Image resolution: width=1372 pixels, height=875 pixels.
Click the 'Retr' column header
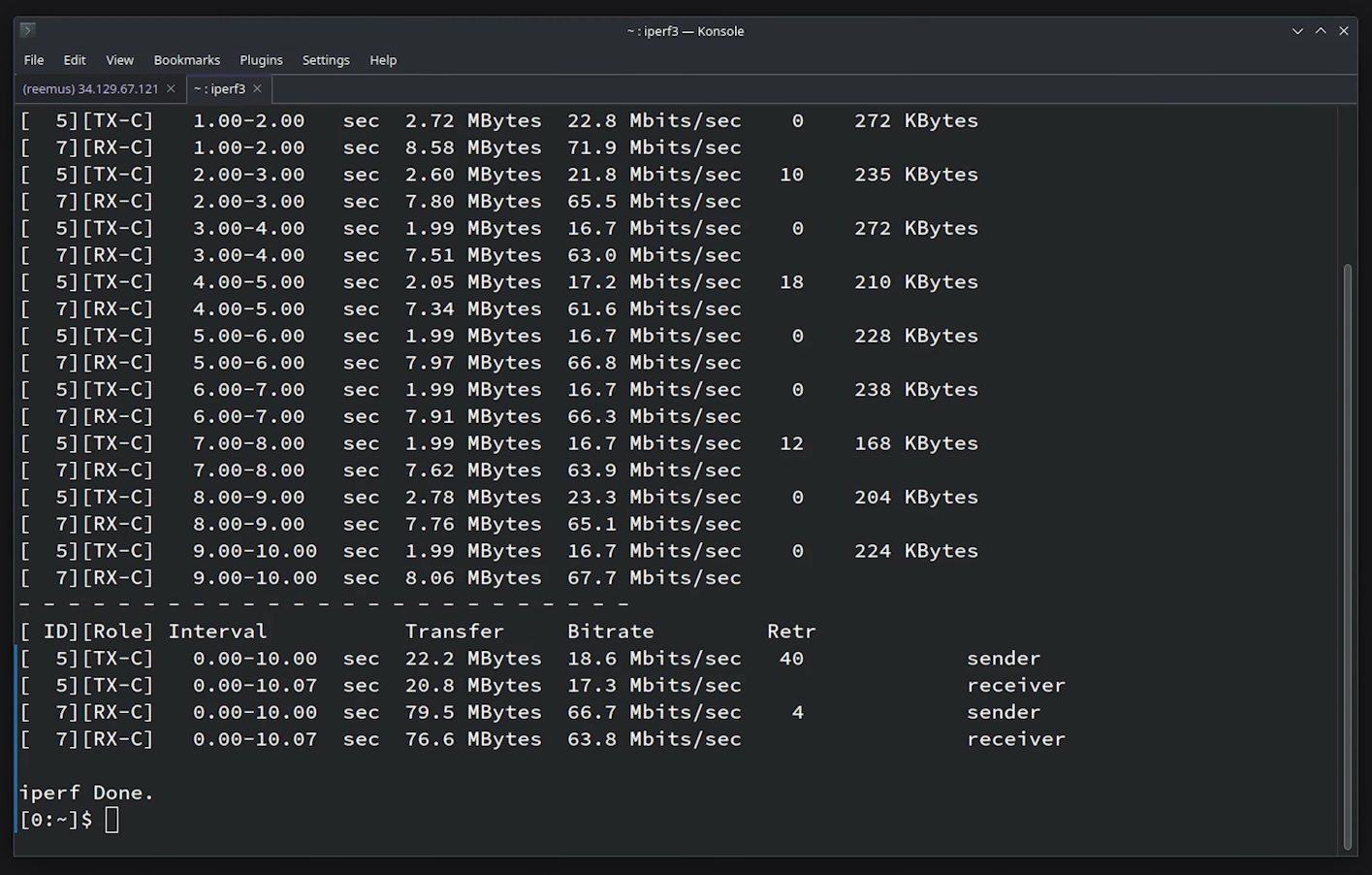791,632
